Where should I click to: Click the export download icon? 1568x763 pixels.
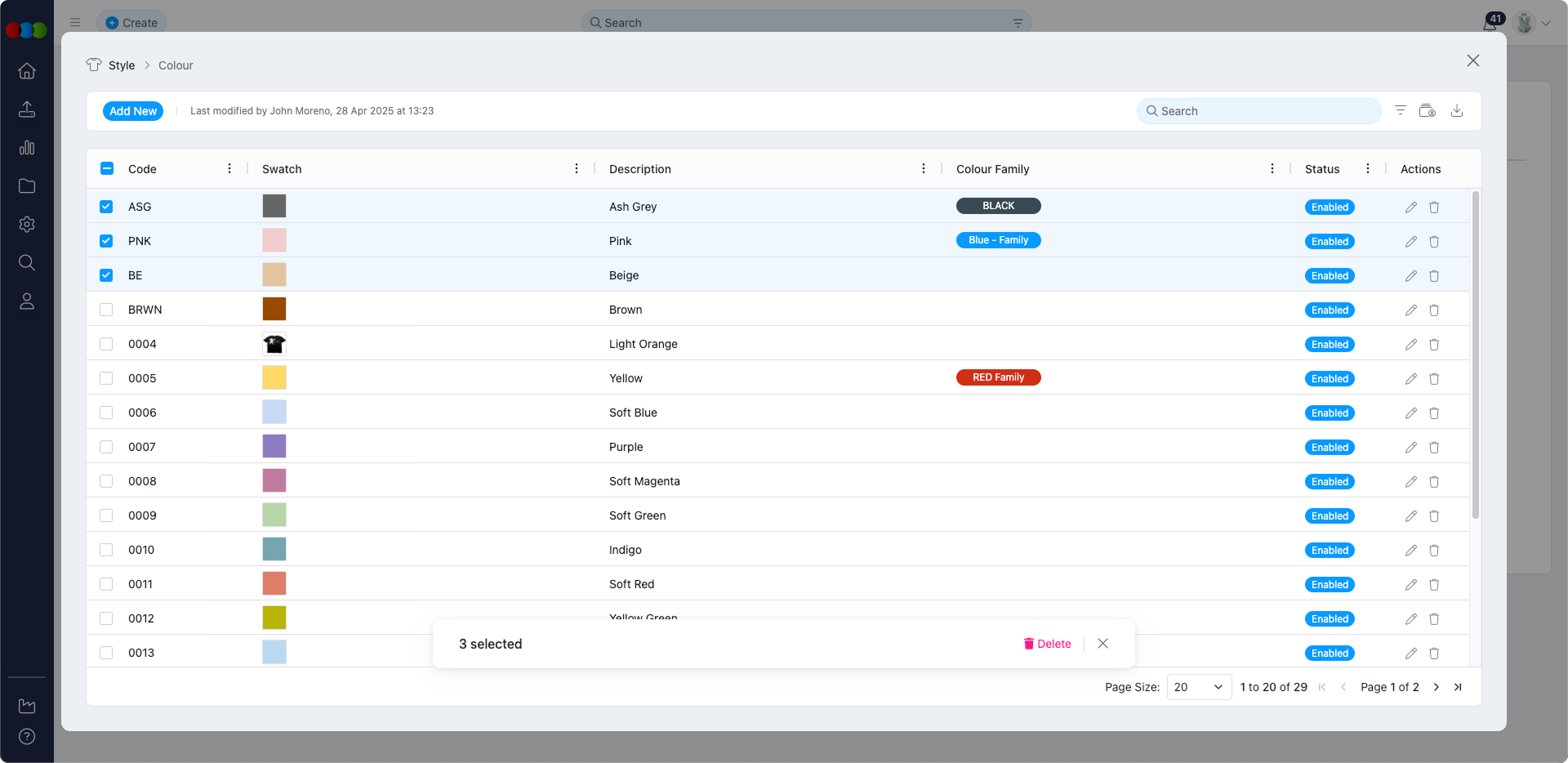(1458, 110)
